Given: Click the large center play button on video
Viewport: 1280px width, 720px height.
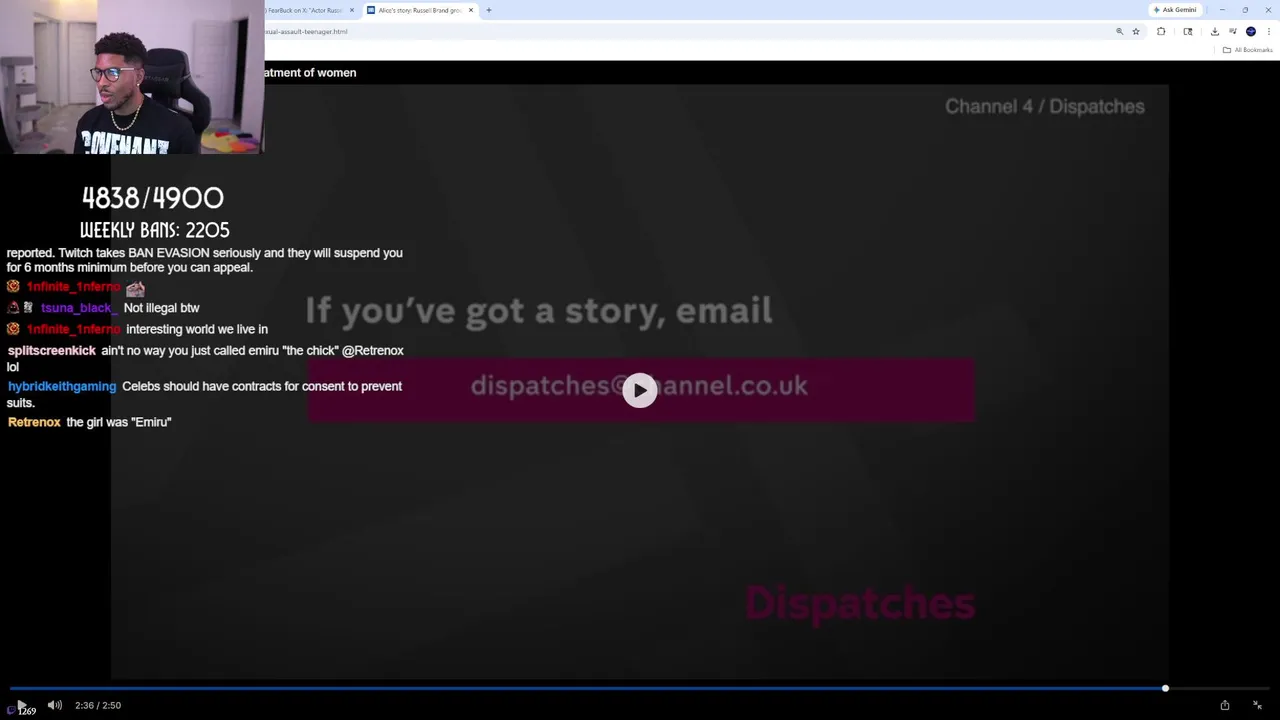Looking at the screenshot, I should coord(640,391).
